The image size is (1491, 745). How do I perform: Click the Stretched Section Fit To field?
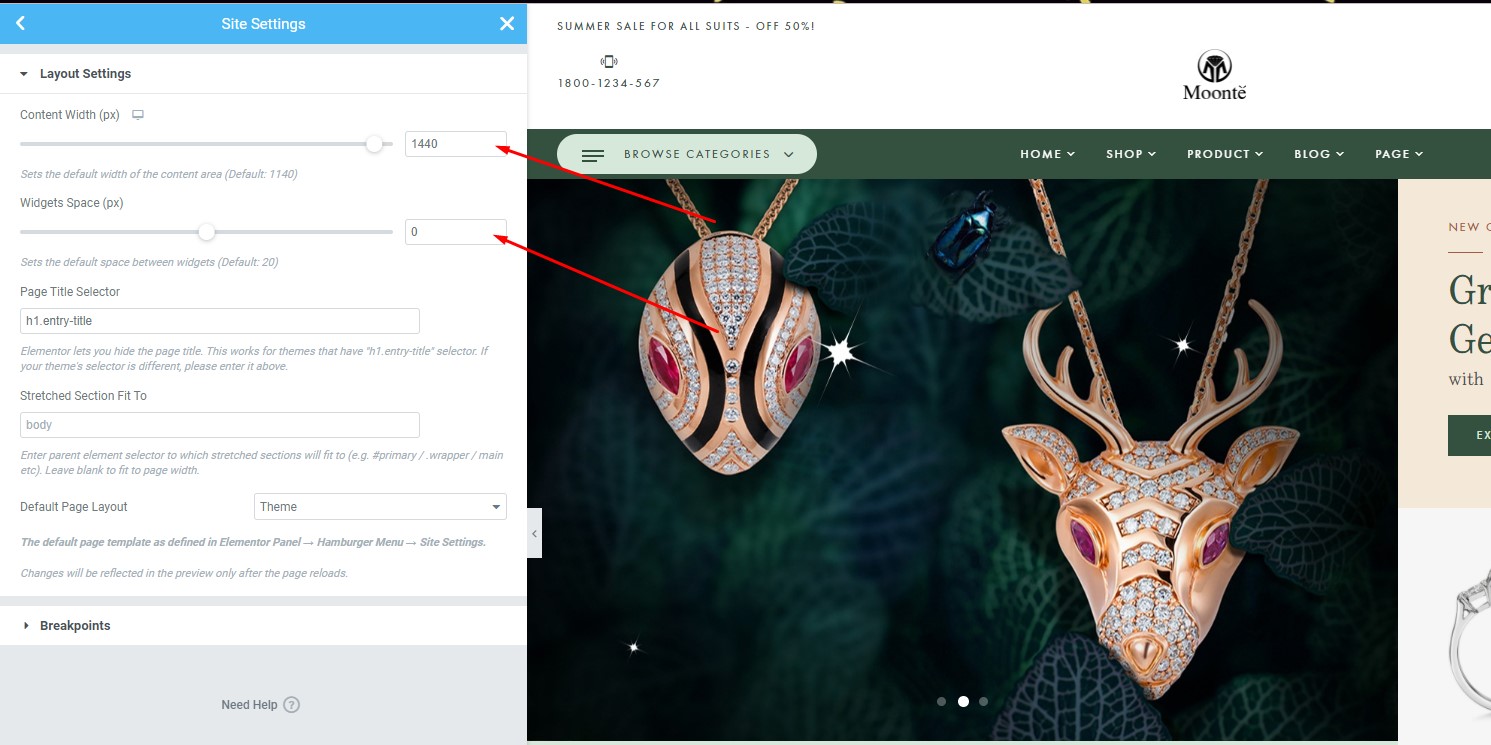(x=220, y=425)
